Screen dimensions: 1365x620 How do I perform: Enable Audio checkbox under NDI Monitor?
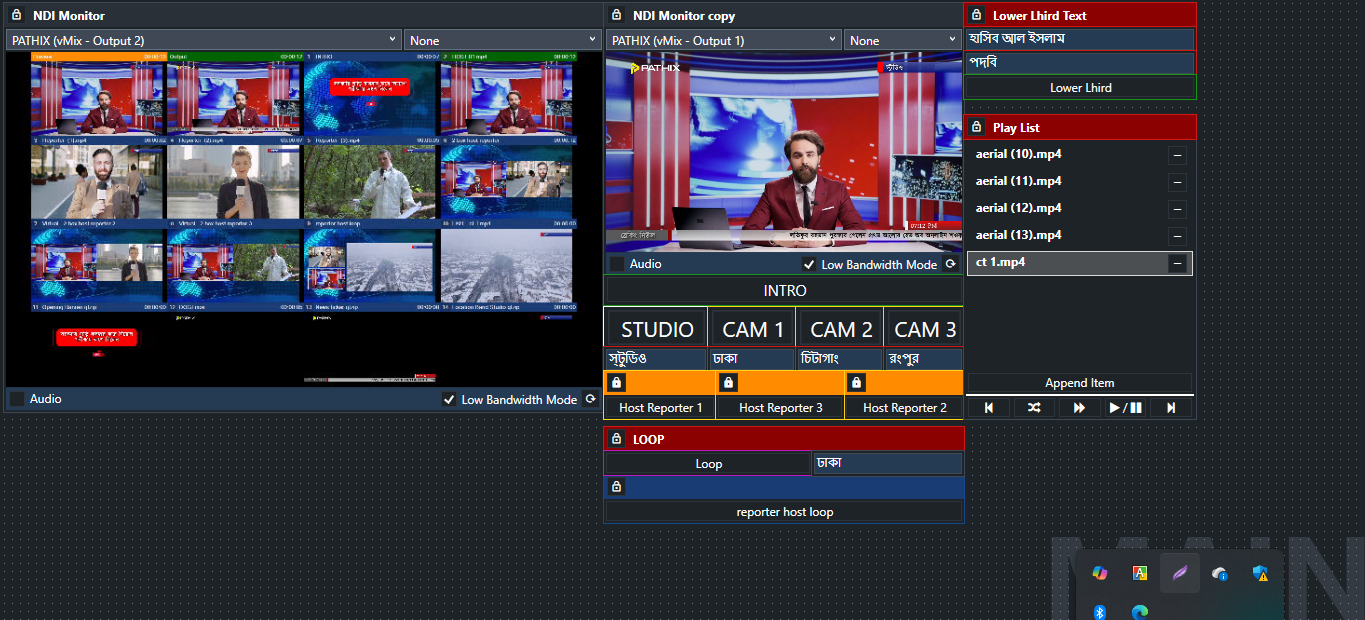[17, 399]
